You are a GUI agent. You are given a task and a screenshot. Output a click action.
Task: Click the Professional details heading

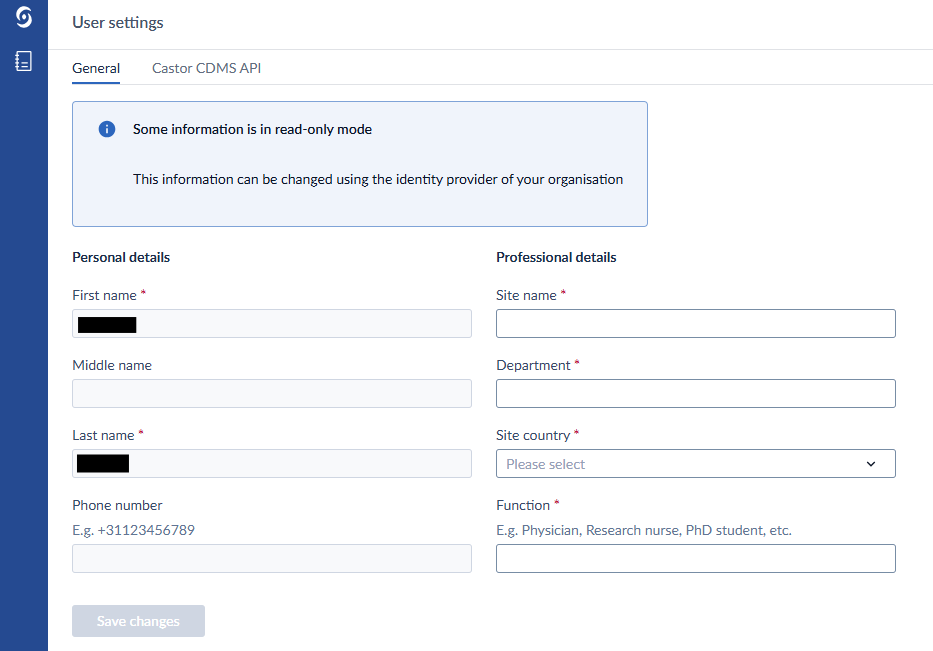pyautogui.click(x=556, y=258)
